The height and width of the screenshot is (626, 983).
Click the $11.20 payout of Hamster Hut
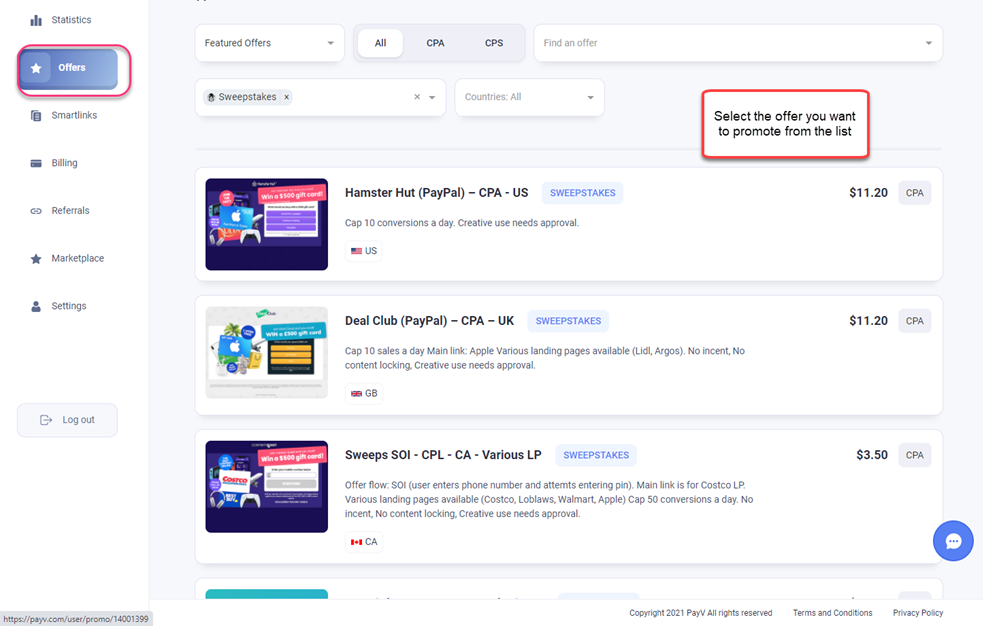point(868,193)
